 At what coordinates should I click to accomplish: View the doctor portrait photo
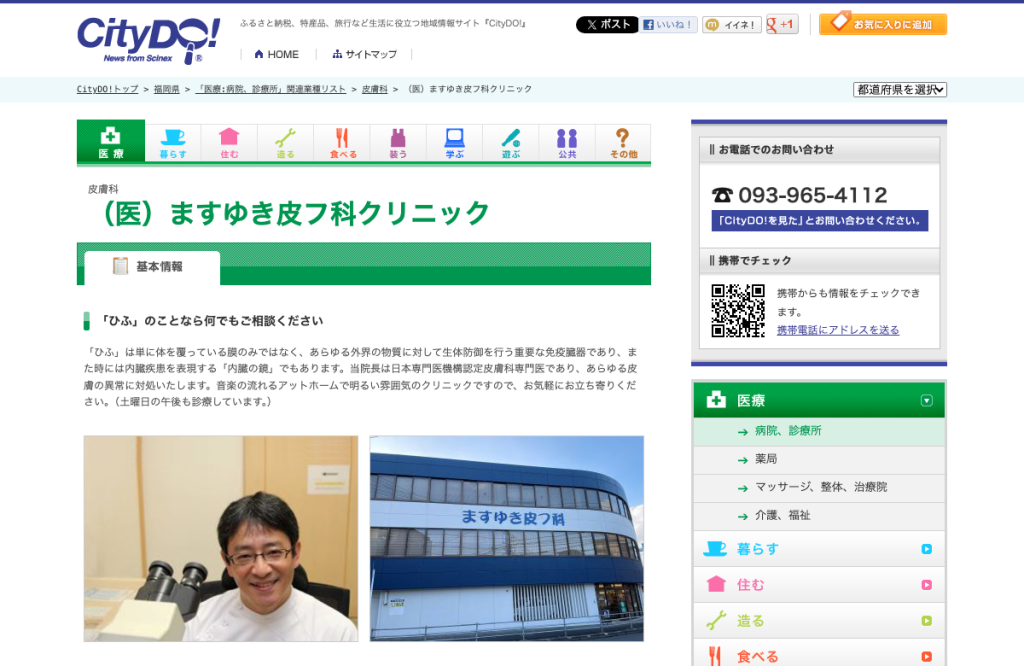pyautogui.click(x=221, y=539)
